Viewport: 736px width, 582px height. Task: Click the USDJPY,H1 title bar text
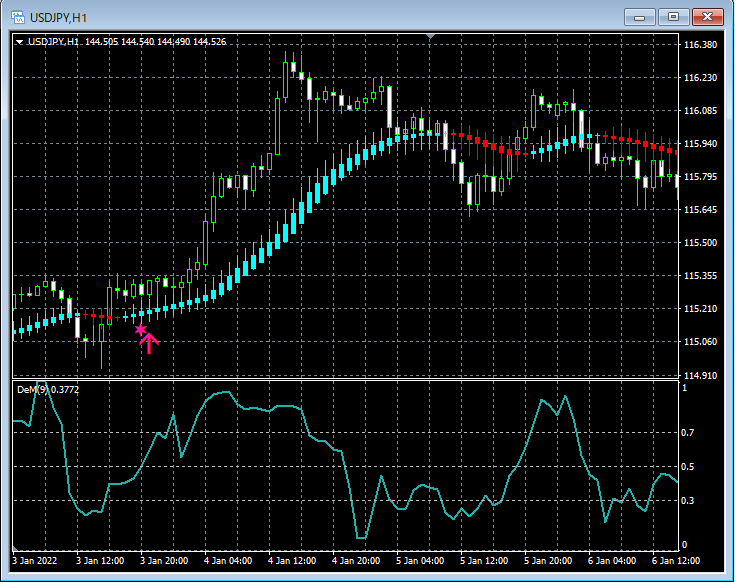[x=59, y=17]
